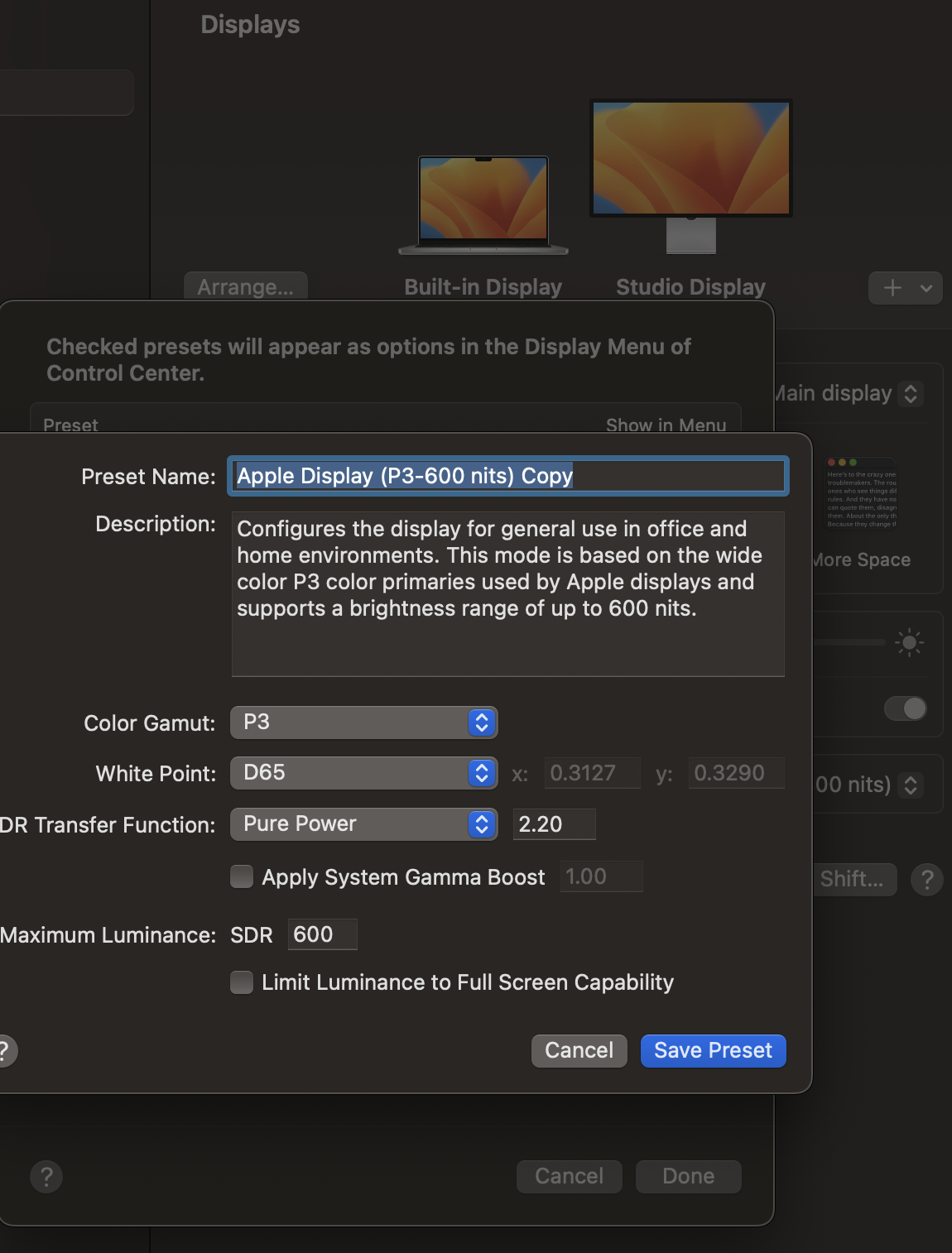Viewport: 952px width, 1253px height.
Task: Click the Show in Menu column header
Action: point(666,425)
